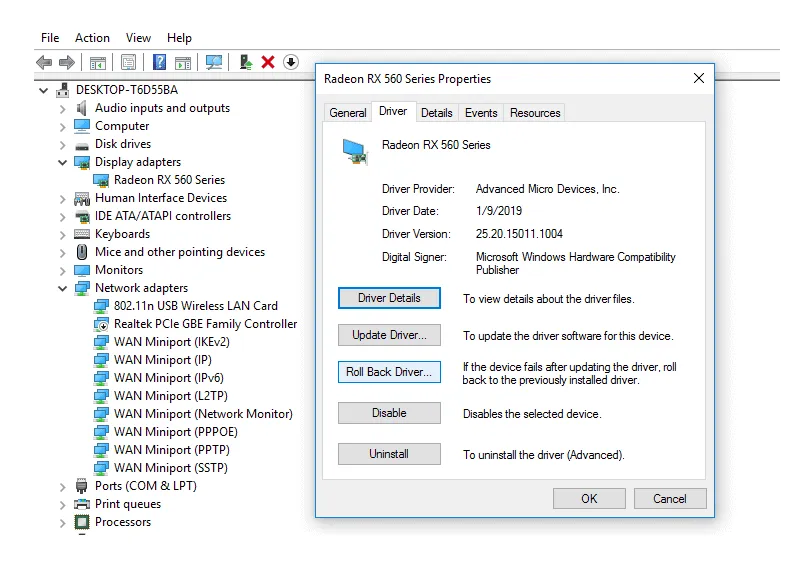Click the Human Interface Devices icon

(x=82, y=198)
